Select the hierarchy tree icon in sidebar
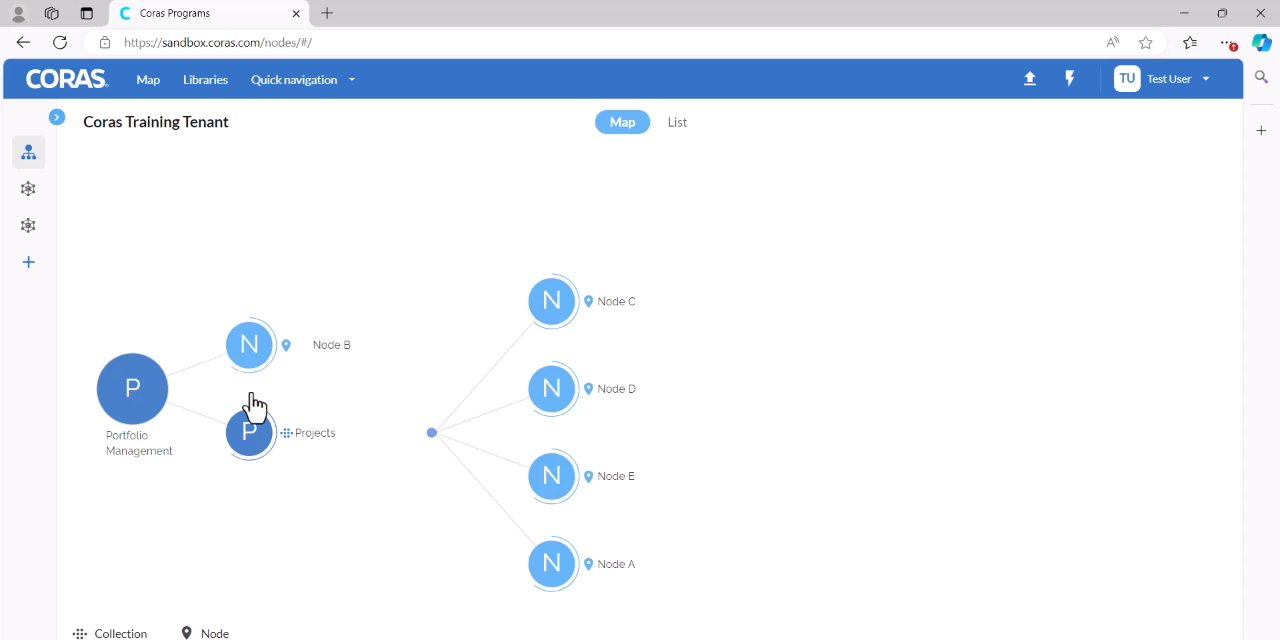Image resolution: width=1280 pixels, height=640 pixels. click(x=29, y=152)
